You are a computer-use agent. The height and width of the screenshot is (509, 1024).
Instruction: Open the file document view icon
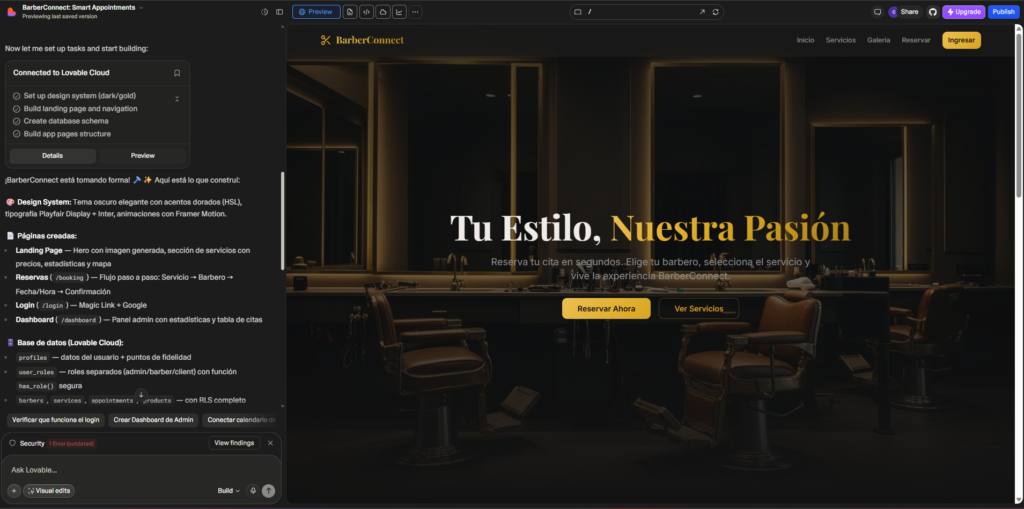[x=351, y=12]
